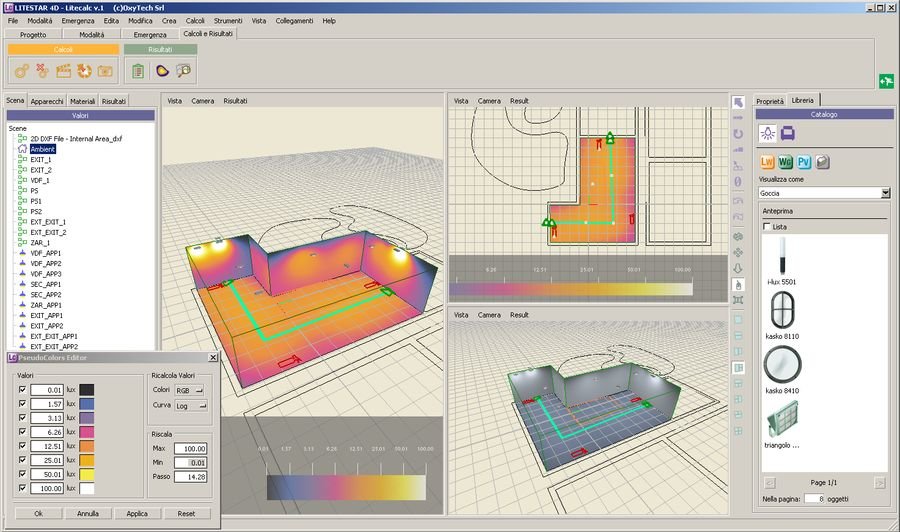
Task: Enable the Lista checkbox
Action: pyautogui.click(x=767, y=227)
